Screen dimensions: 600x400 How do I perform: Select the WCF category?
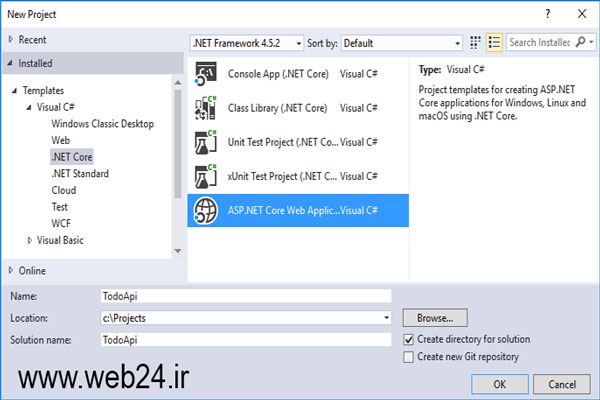pyautogui.click(x=61, y=223)
